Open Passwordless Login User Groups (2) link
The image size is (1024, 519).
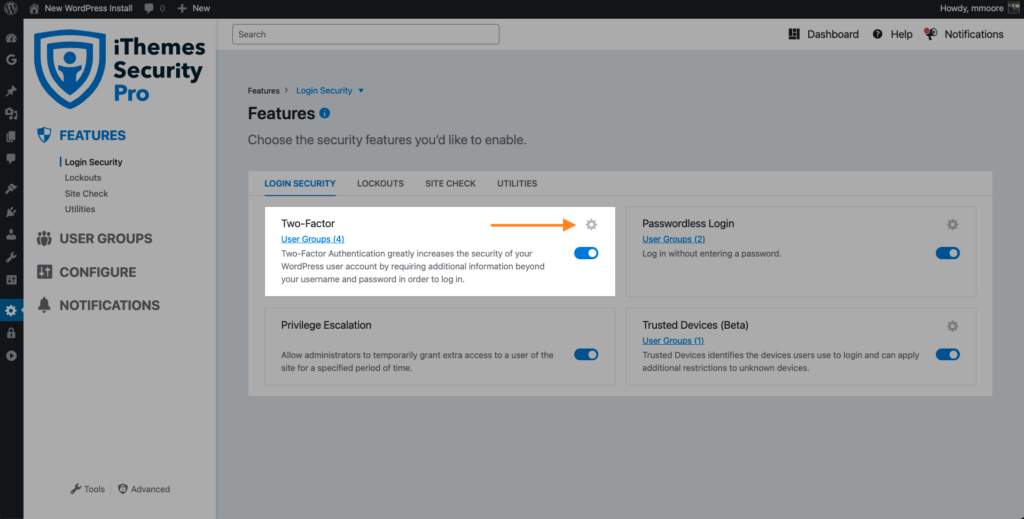pos(673,239)
